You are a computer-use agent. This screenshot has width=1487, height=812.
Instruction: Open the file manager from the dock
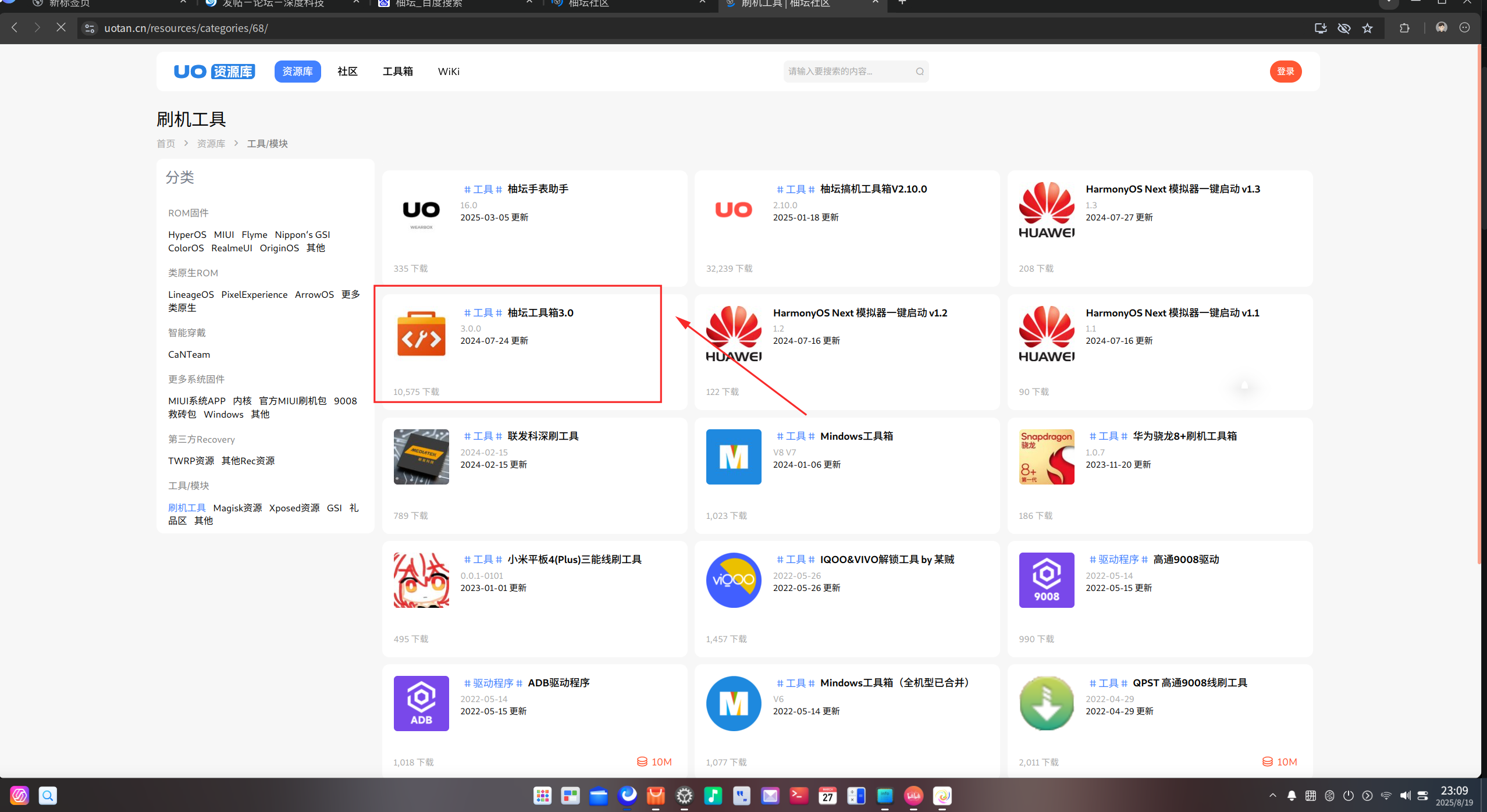[599, 795]
